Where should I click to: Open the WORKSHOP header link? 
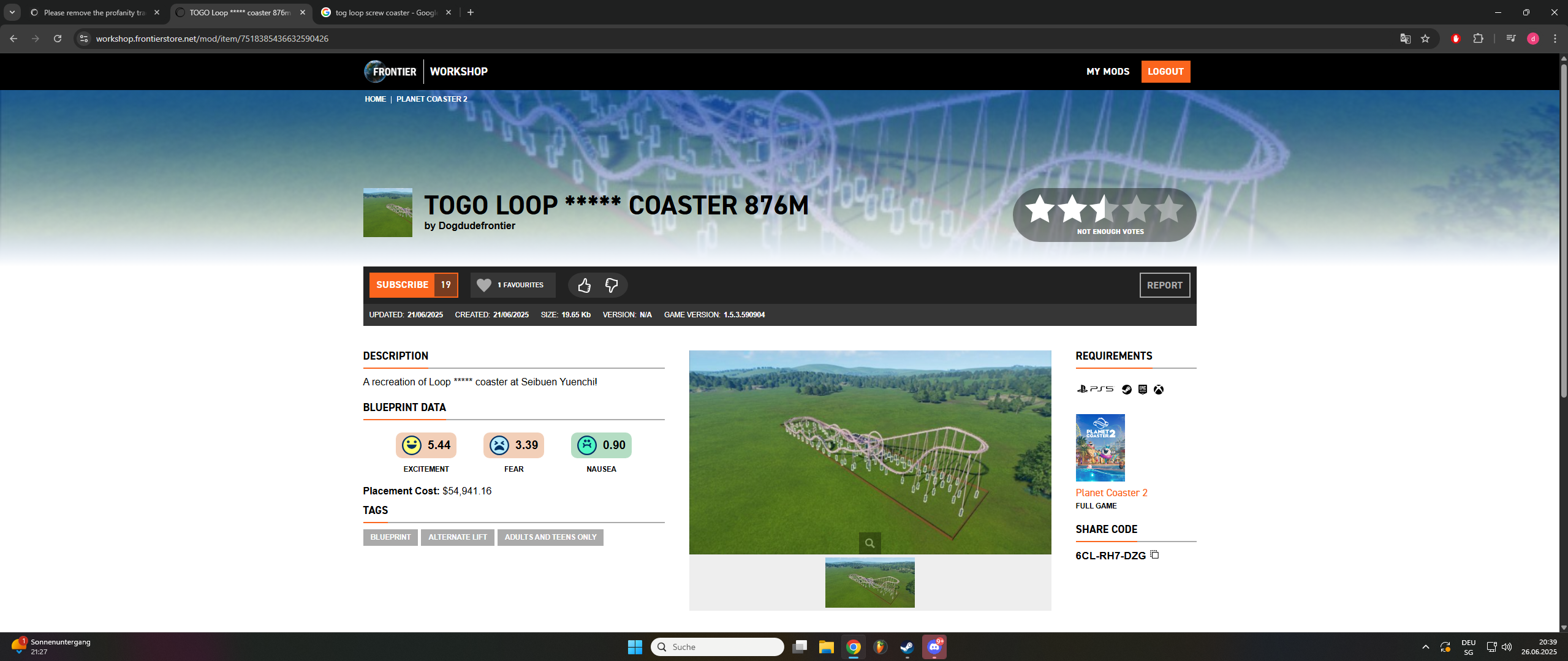pyautogui.click(x=458, y=72)
